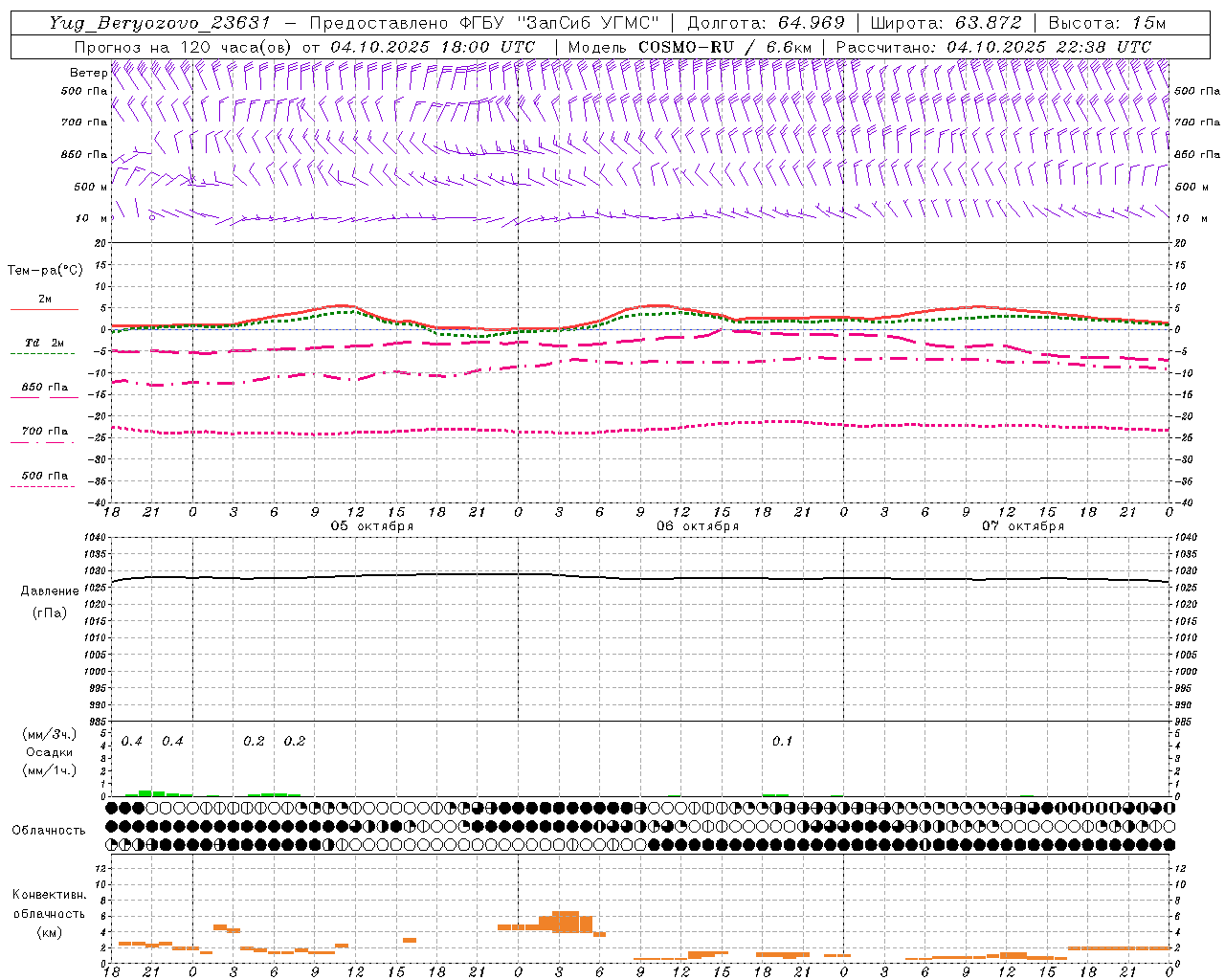Click the Высота: 15м header field
The height and width of the screenshot is (980, 1225).
tap(1107, 23)
